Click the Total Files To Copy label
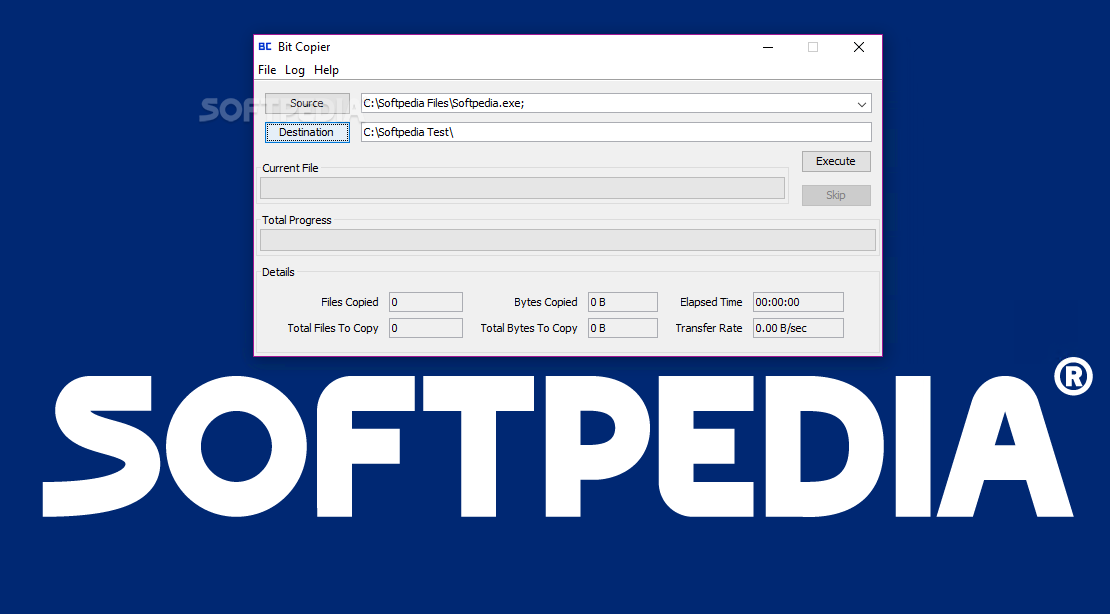The height and width of the screenshot is (614, 1110). click(333, 329)
